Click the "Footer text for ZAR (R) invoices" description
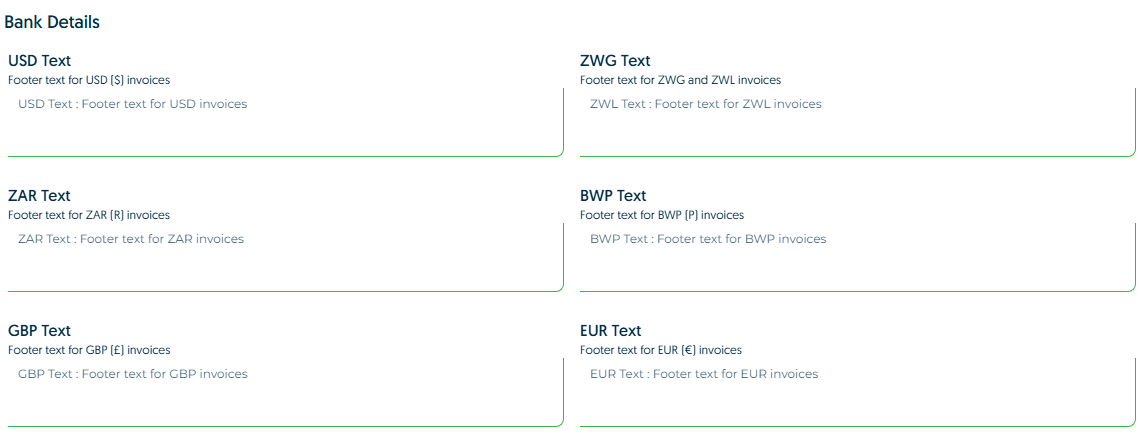The width and height of the screenshot is (1147, 443). tap(89, 215)
